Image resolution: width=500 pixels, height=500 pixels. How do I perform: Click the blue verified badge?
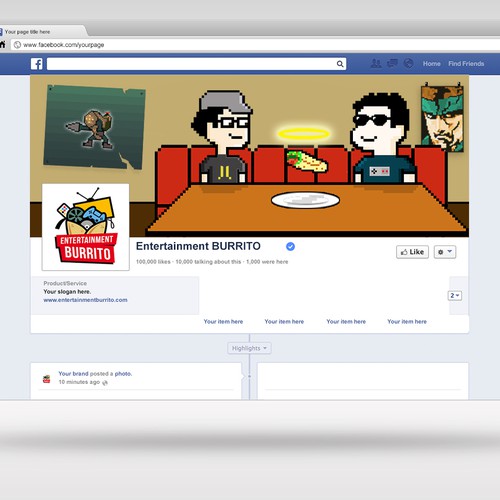(290, 246)
